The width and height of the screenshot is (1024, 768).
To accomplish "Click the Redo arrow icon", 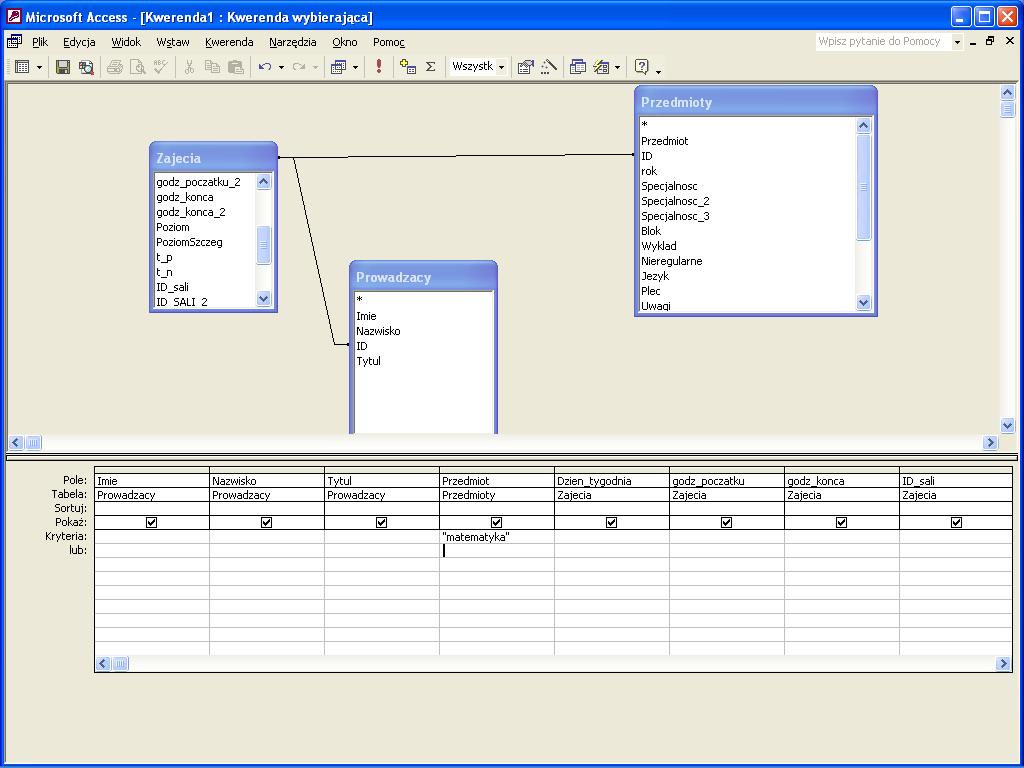I will 298,67.
